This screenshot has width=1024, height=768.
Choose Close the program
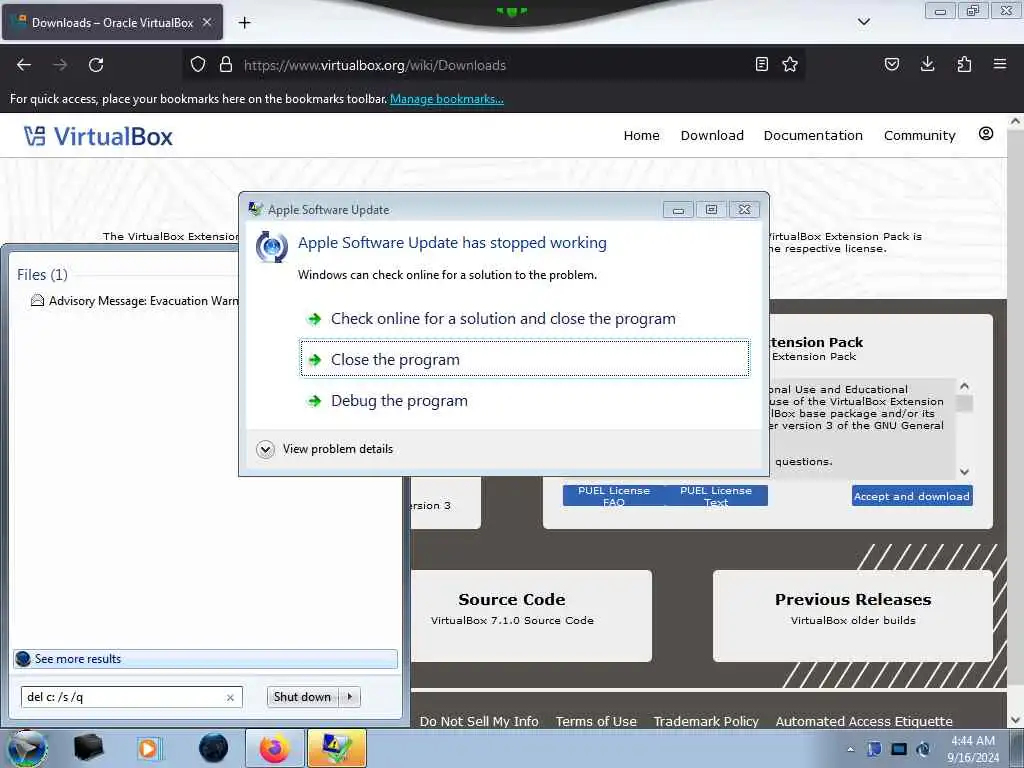tap(525, 359)
